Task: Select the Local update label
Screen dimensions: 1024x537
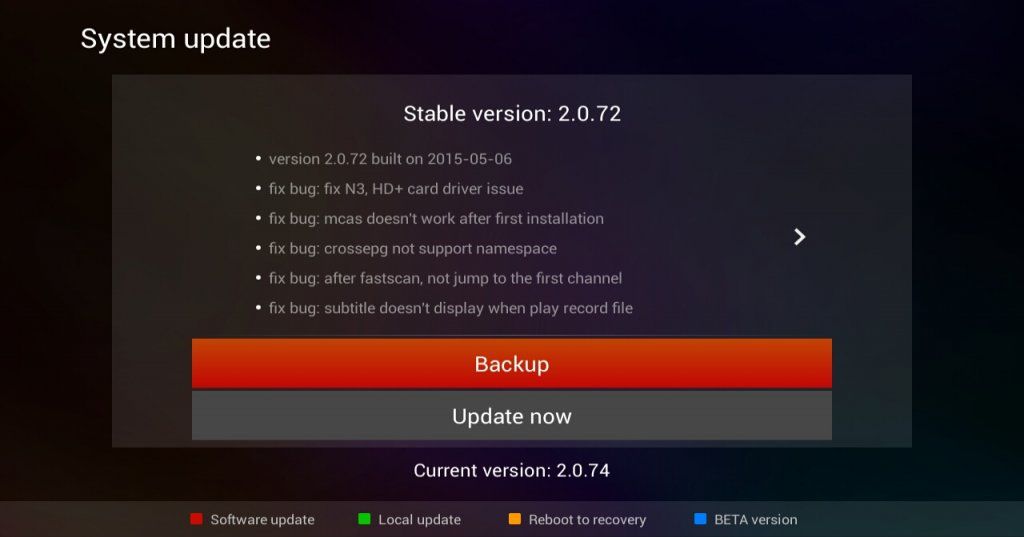Action: [419, 519]
